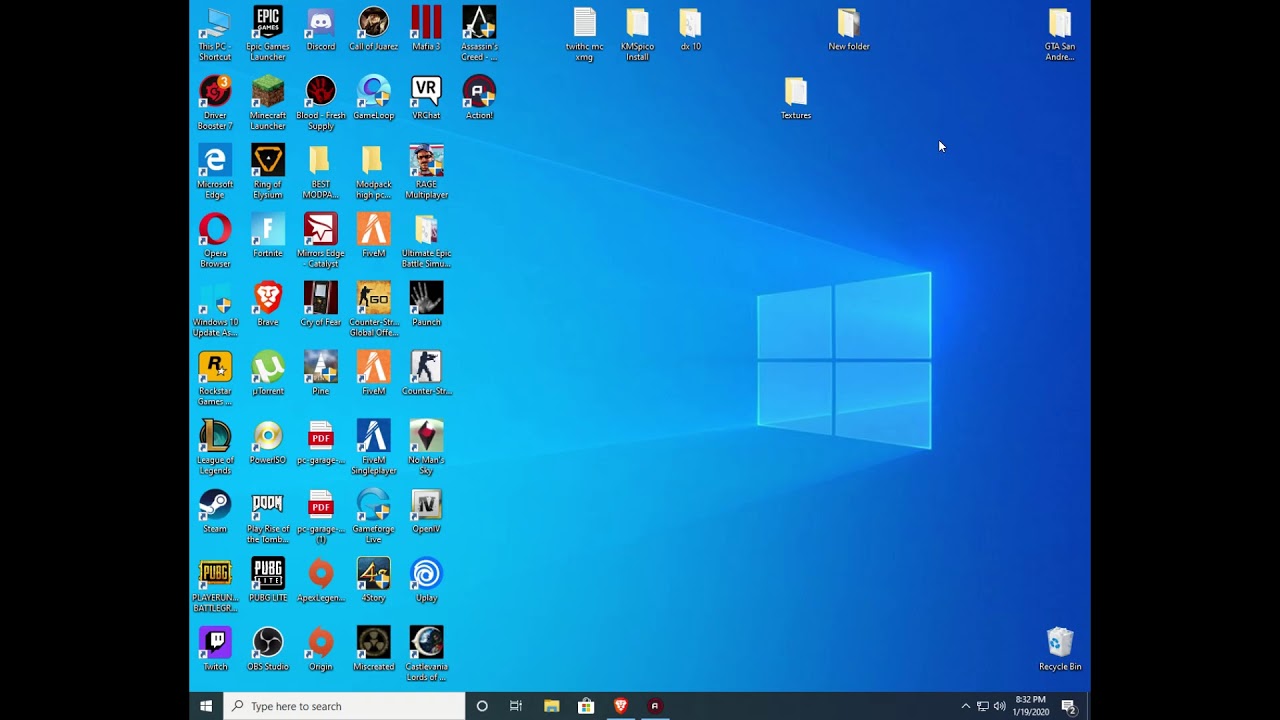The height and width of the screenshot is (720, 1280).
Task: Click the Recycle Bin icon
Action: (1060, 649)
